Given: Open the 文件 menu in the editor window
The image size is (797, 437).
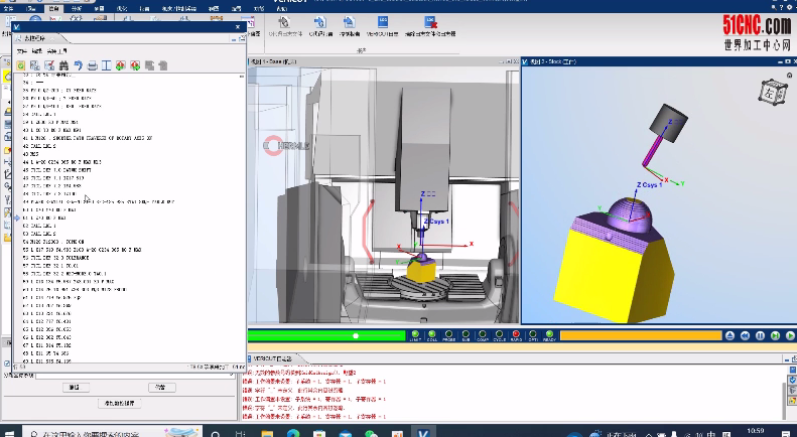Looking at the screenshot, I should point(21,50).
